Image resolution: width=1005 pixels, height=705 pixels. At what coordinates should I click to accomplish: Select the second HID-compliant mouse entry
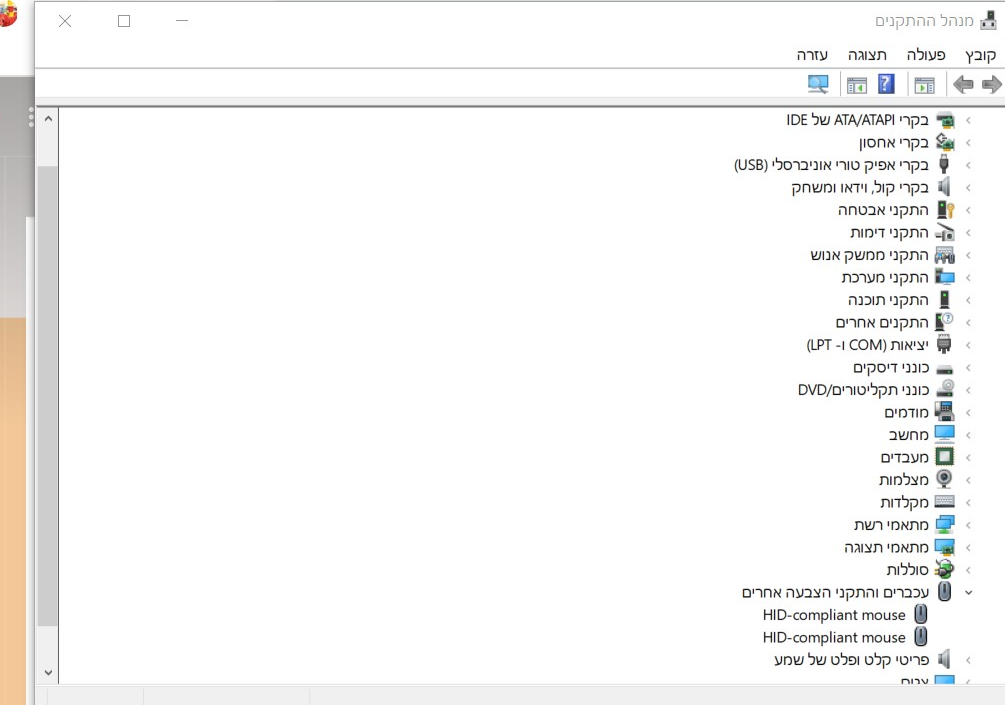(834, 637)
